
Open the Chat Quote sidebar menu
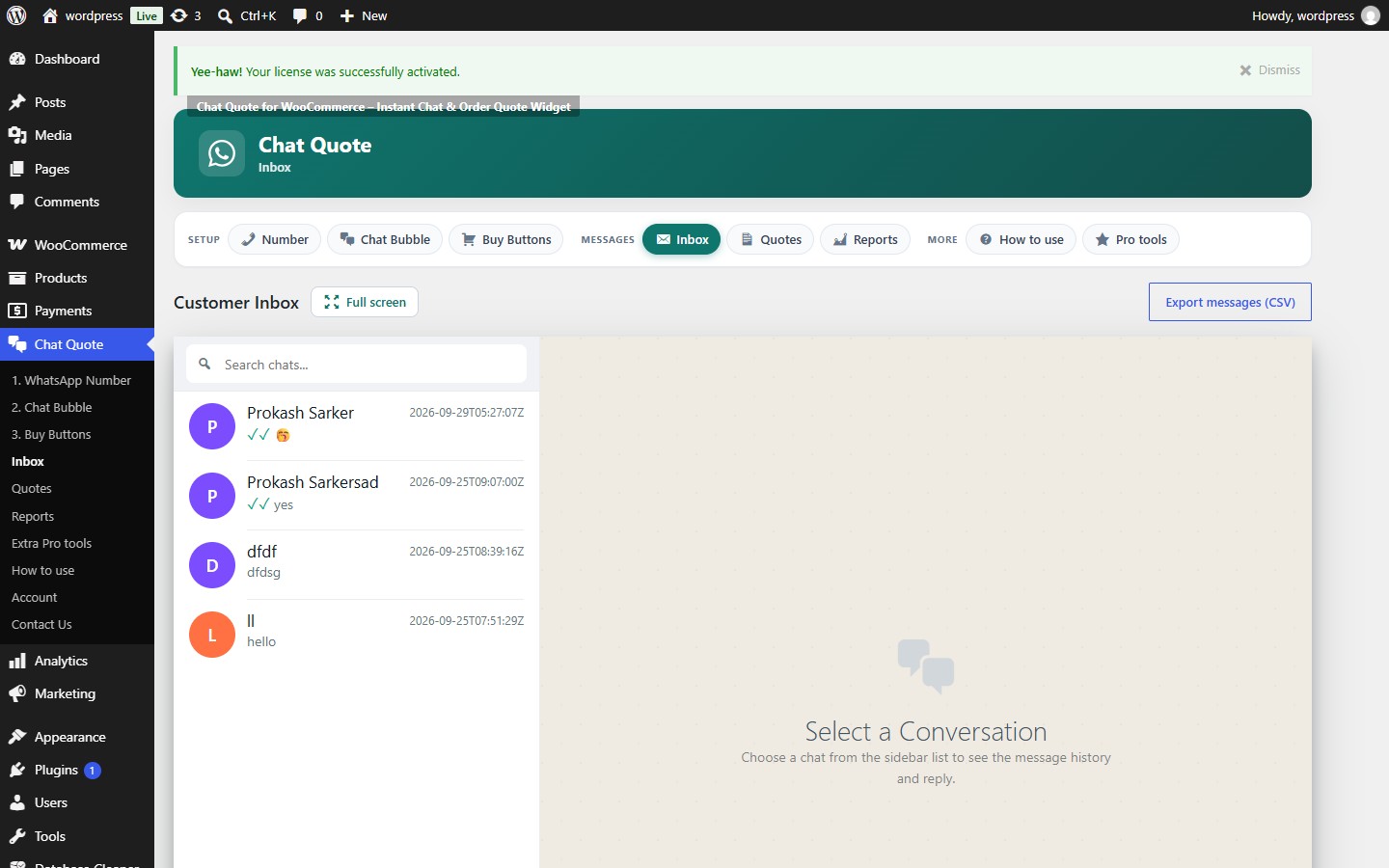(x=77, y=344)
